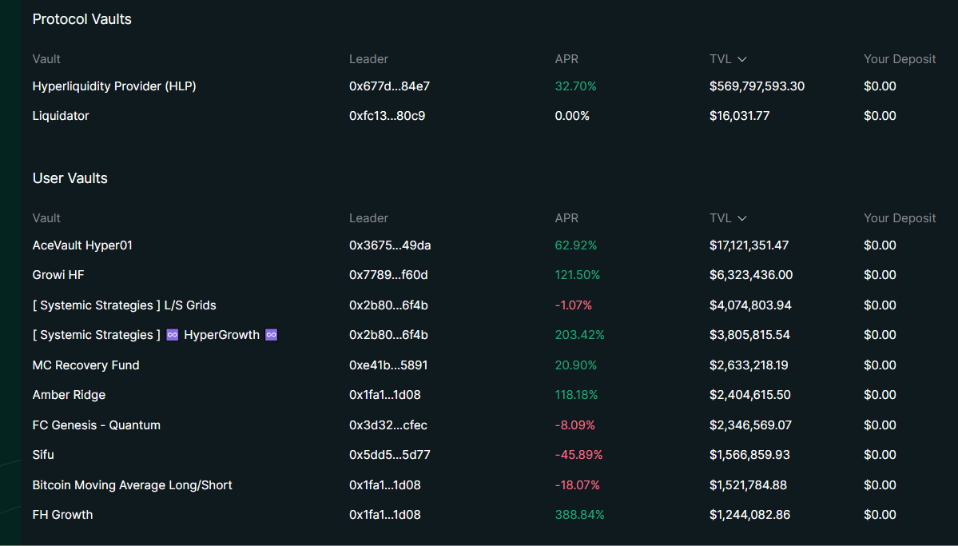The image size is (958, 546).
Task: Click the infinity icon before HyperGrowth
Action: click(x=172, y=335)
